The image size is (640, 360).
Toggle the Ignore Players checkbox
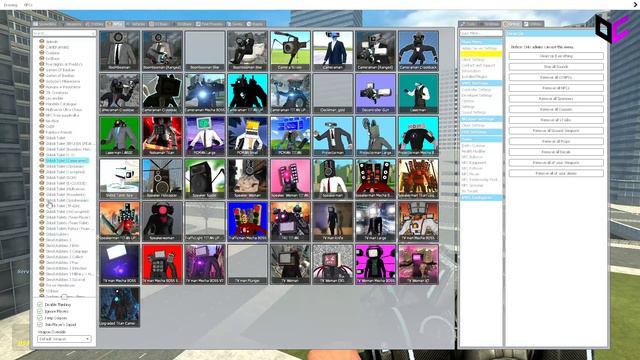coord(40,311)
